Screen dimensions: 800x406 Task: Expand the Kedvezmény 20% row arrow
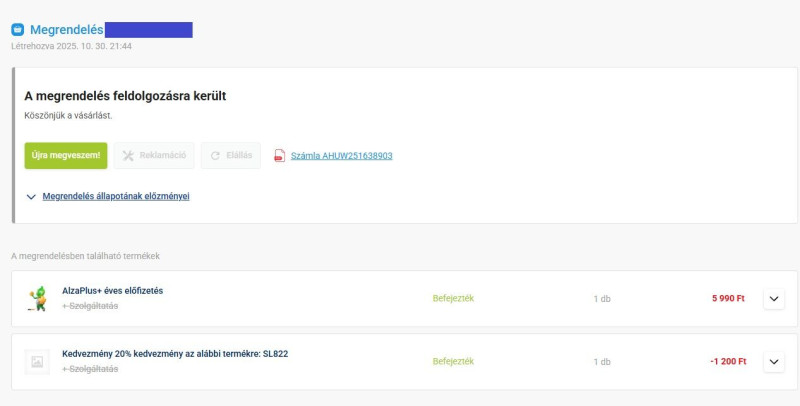[774, 361]
